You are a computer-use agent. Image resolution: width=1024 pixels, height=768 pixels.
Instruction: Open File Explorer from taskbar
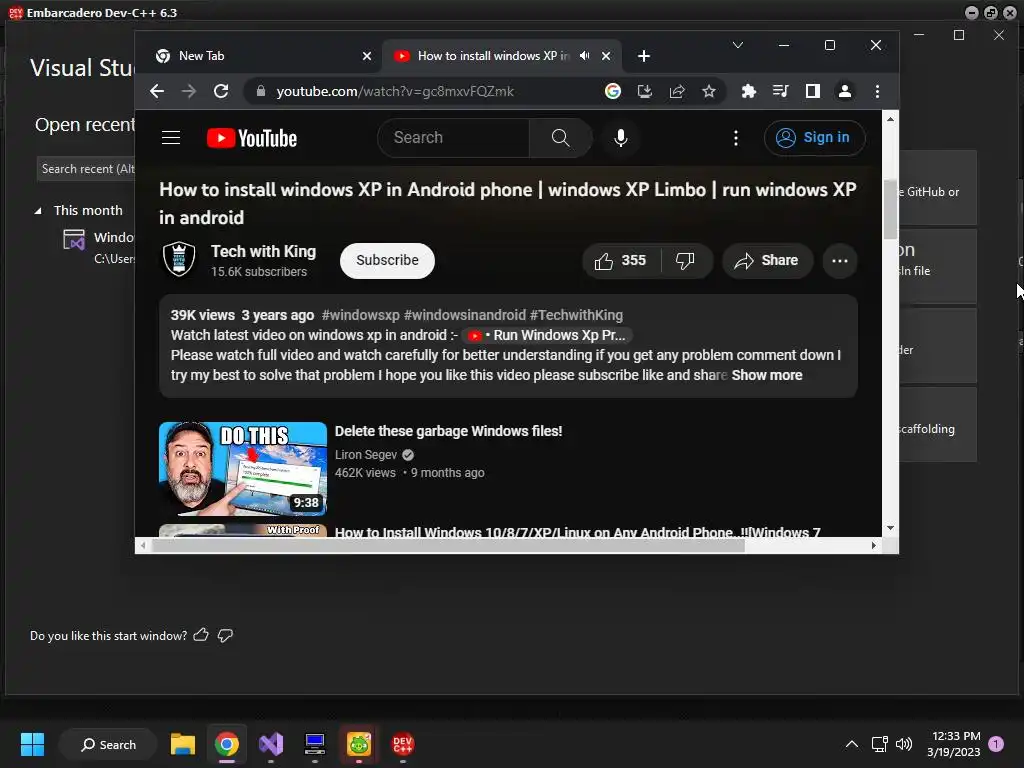(183, 744)
